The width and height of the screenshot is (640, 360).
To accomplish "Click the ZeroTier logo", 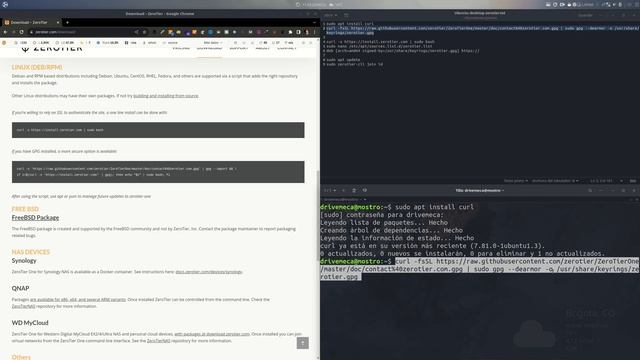I will (x=52, y=49).
